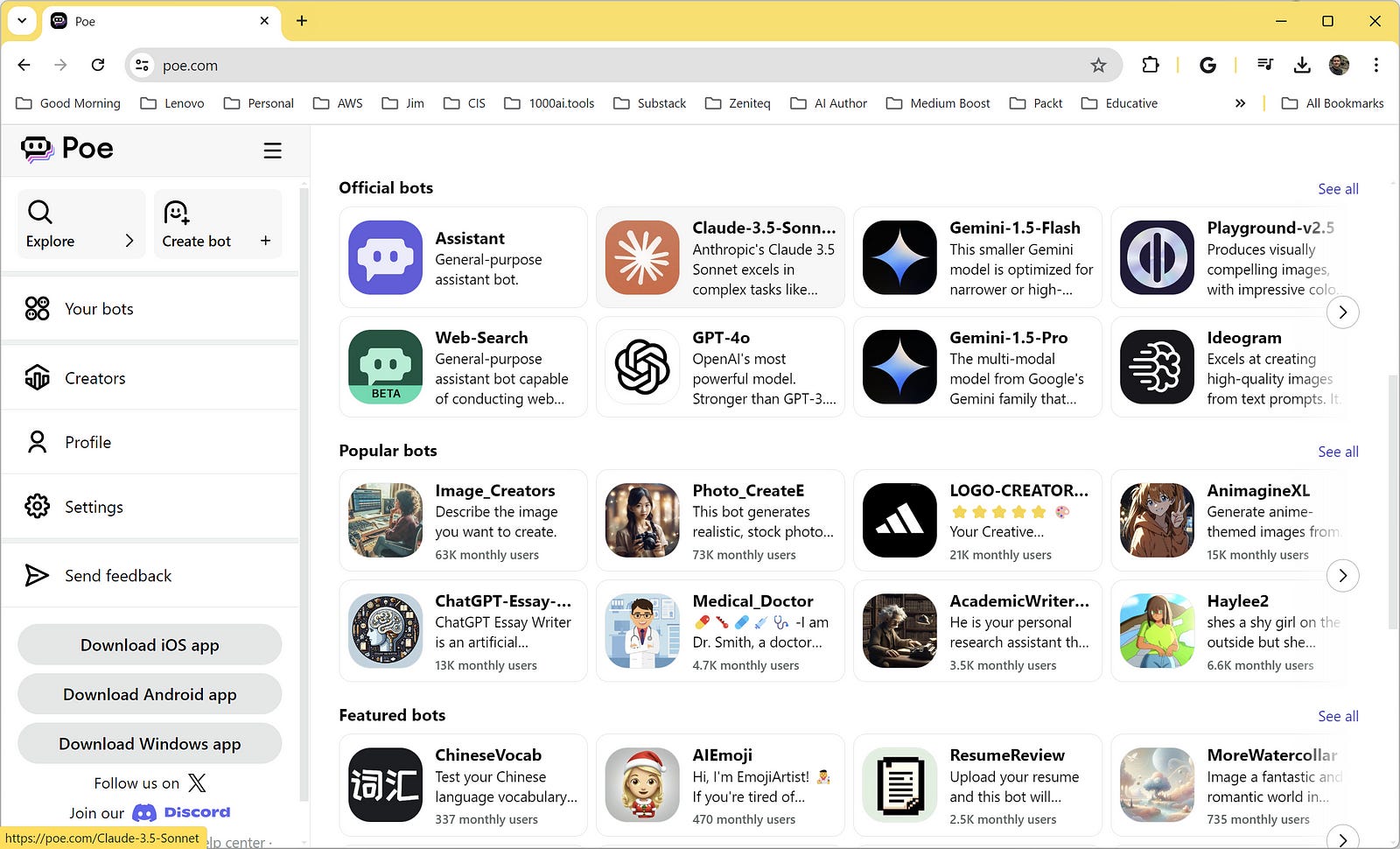Open the tab search dropdown arrow
This screenshot has height=849, width=1400.
[22, 21]
